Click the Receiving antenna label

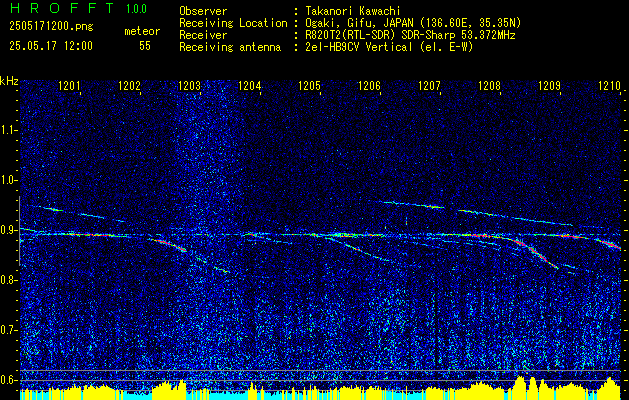[x=230, y=47]
